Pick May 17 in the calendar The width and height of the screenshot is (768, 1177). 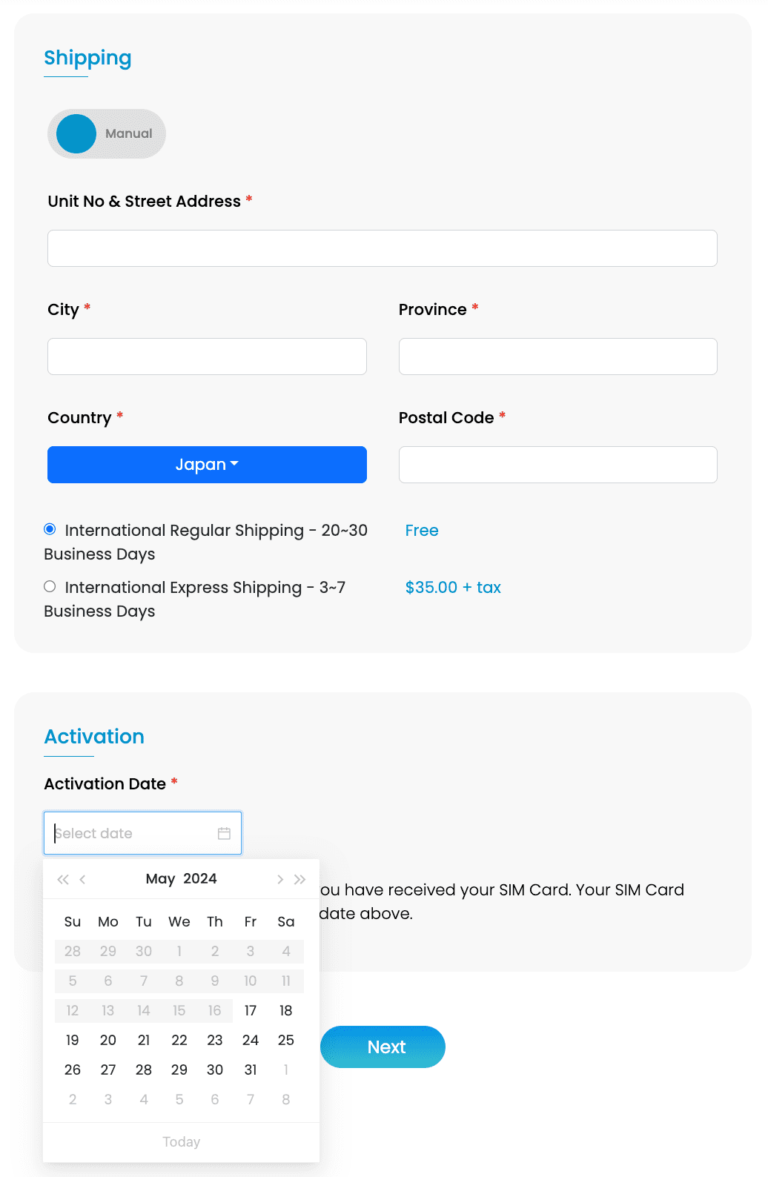coord(250,1011)
